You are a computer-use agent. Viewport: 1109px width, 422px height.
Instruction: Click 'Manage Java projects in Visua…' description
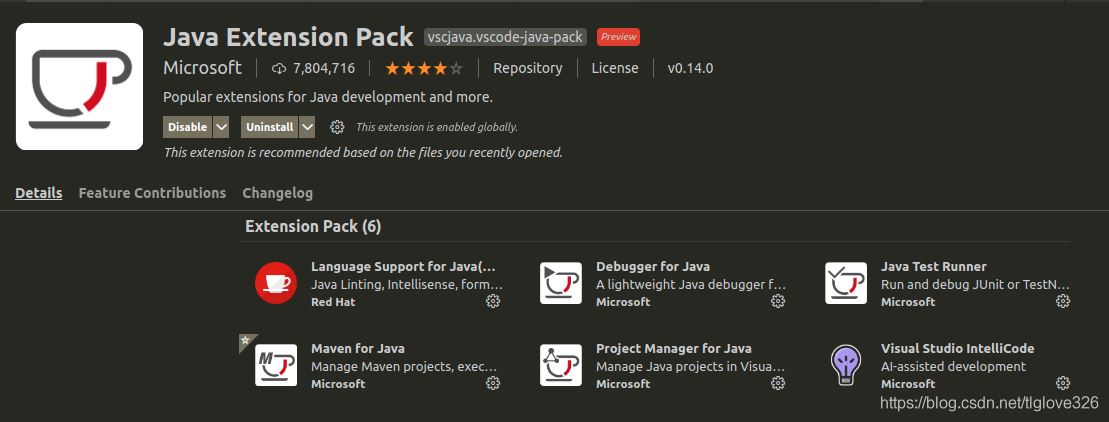click(x=690, y=367)
